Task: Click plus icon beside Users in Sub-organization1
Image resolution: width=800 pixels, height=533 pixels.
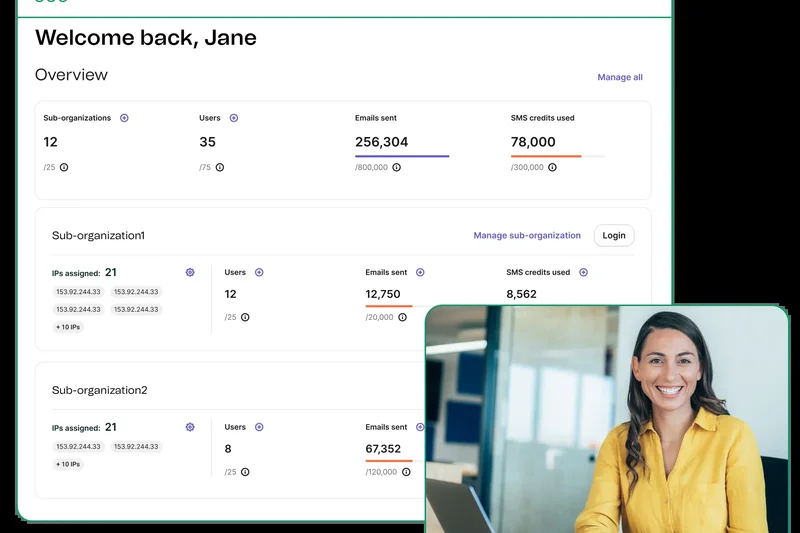Action: 259,272
